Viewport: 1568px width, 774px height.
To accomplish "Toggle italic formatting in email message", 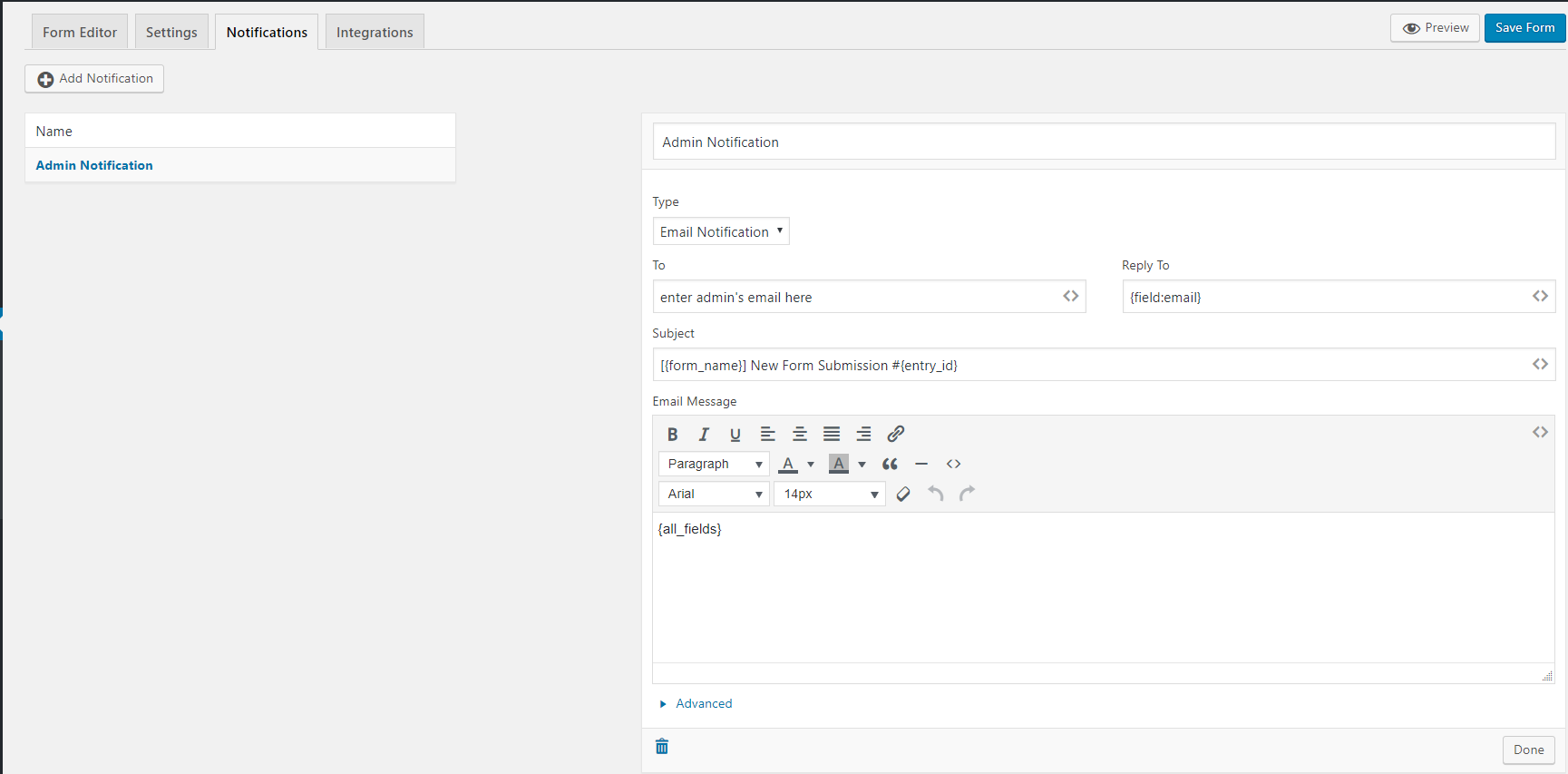I will coord(704,434).
